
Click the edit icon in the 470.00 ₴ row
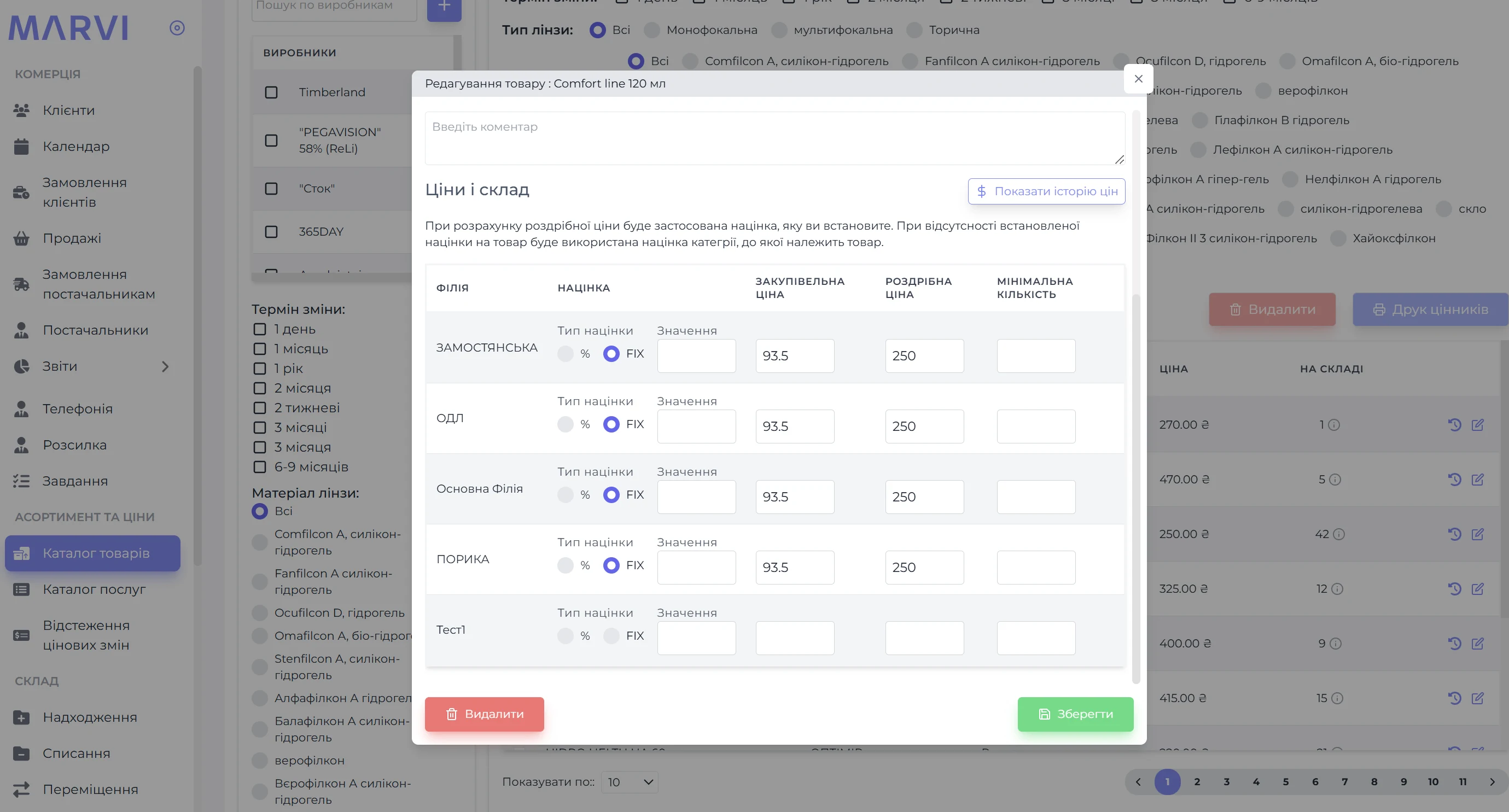pos(1478,480)
